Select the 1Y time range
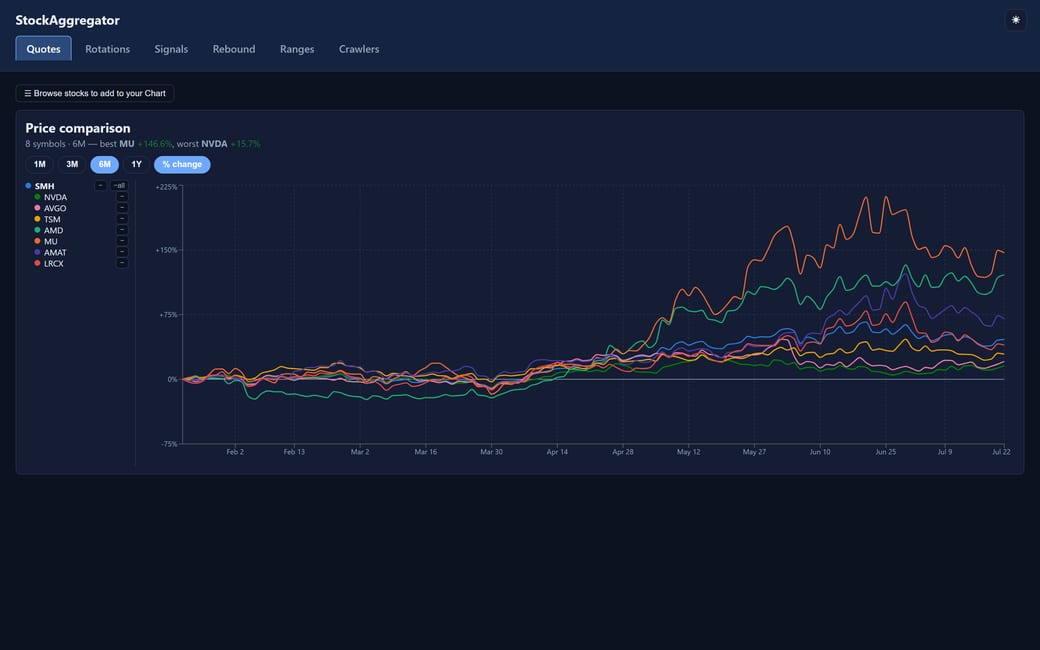The height and width of the screenshot is (650, 1040). pyautogui.click(x=137, y=164)
